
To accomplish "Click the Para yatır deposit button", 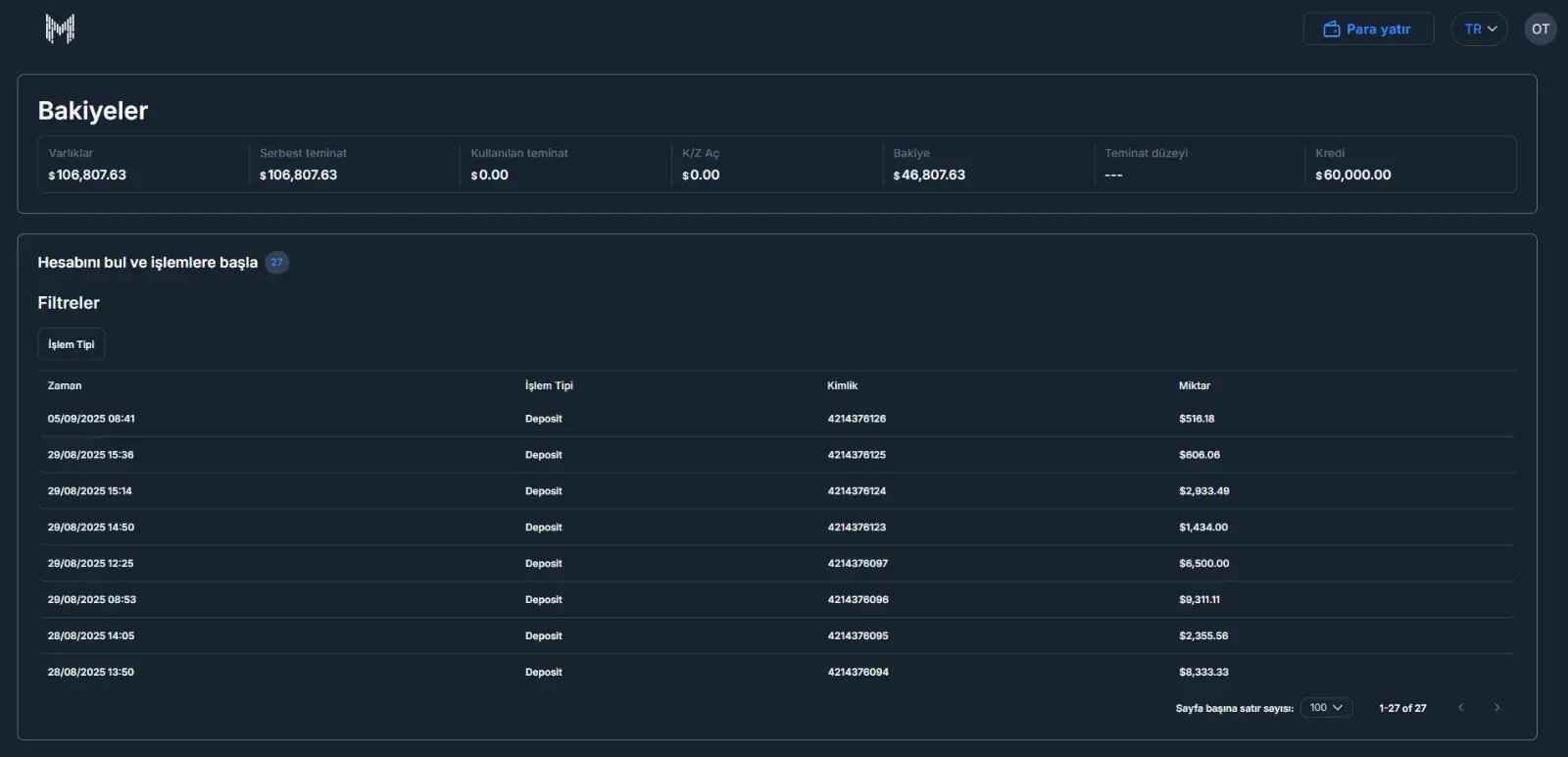I will [1368, 28].
